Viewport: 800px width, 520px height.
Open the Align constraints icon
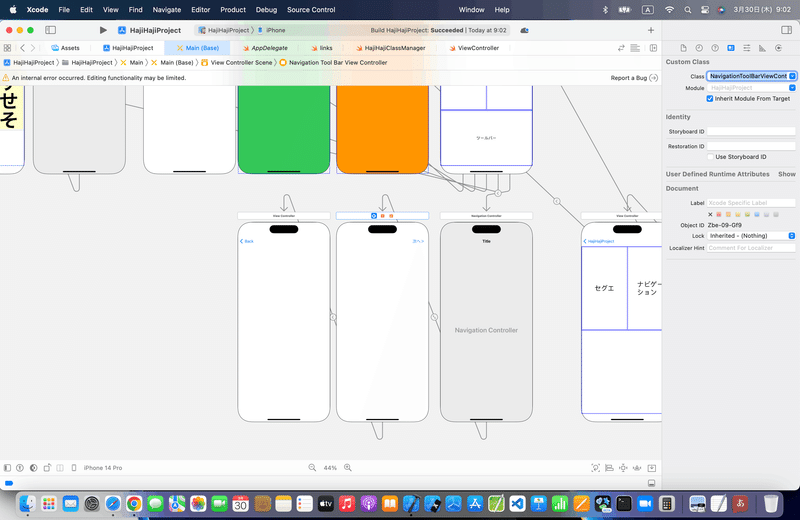[x=609, y=468]
